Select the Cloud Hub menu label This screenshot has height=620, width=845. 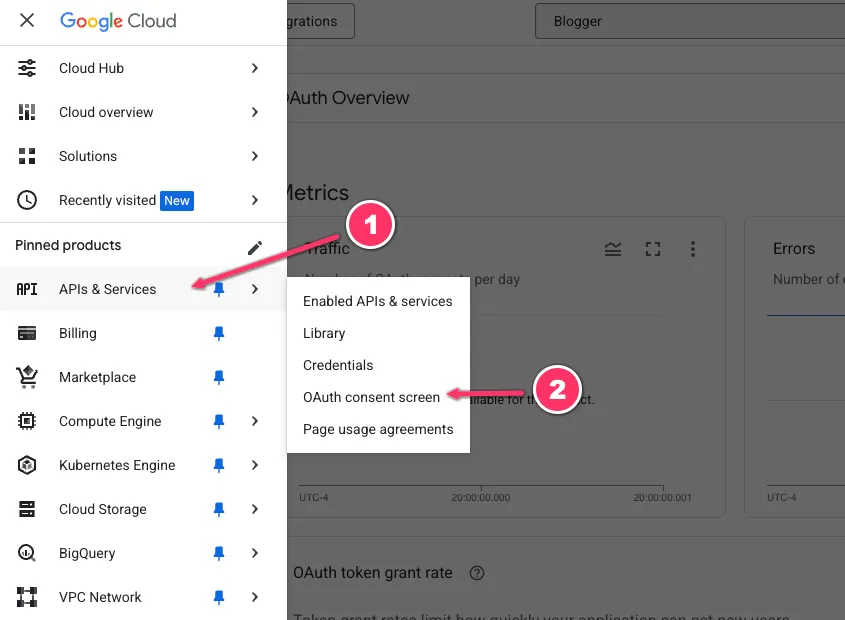click(x=92, y=68)
